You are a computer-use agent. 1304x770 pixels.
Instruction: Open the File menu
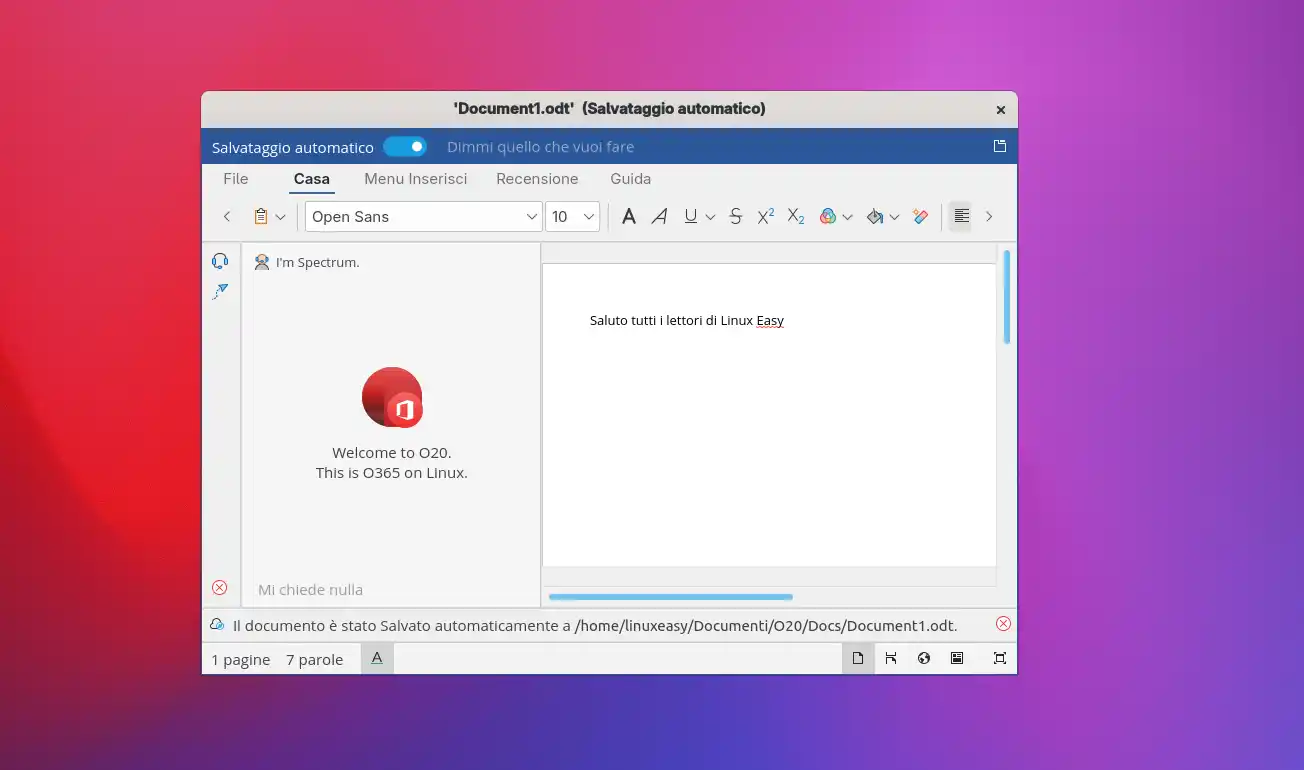point(235,179)
